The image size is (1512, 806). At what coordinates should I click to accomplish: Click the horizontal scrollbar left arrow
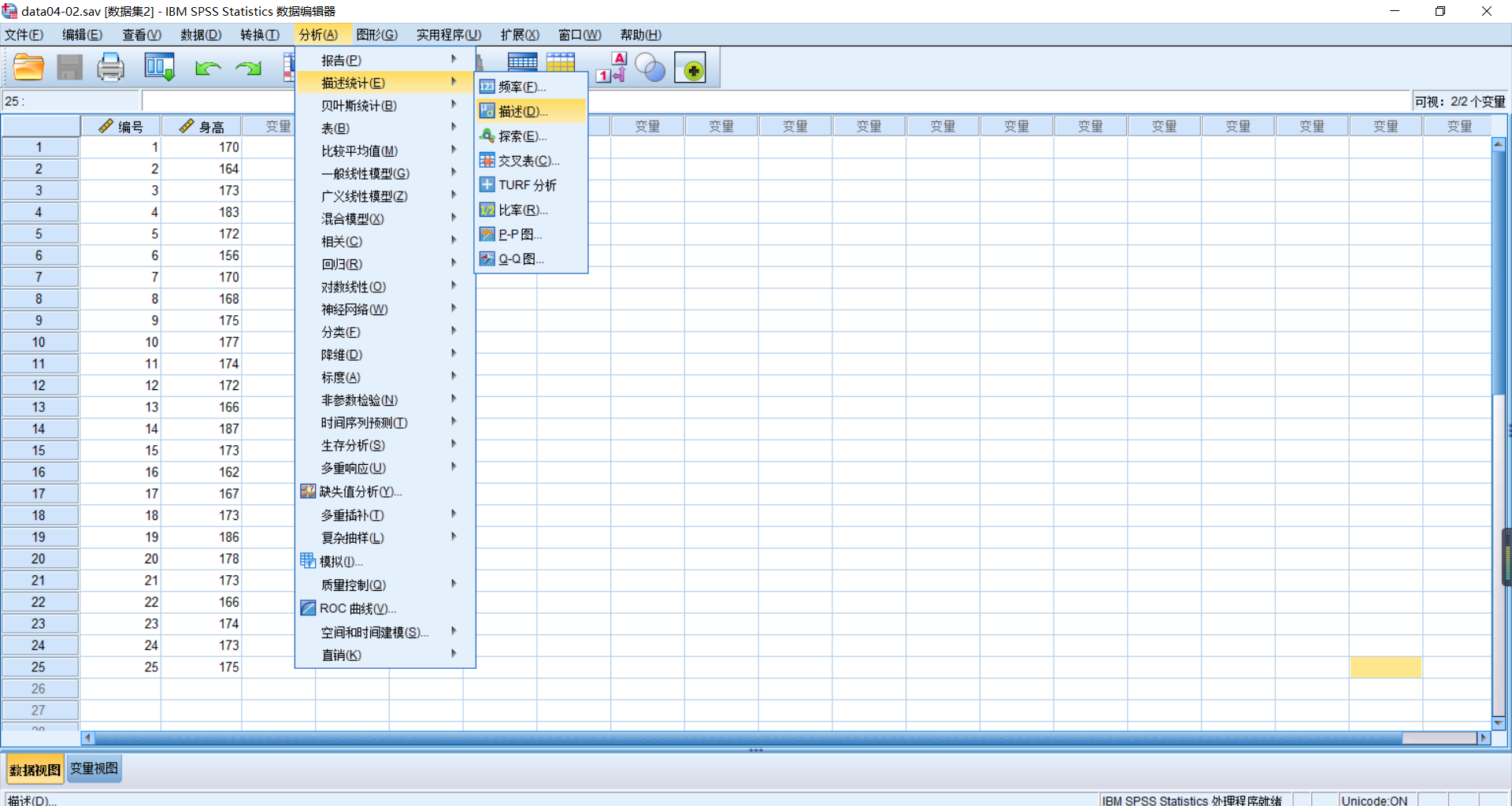point(88,738)
